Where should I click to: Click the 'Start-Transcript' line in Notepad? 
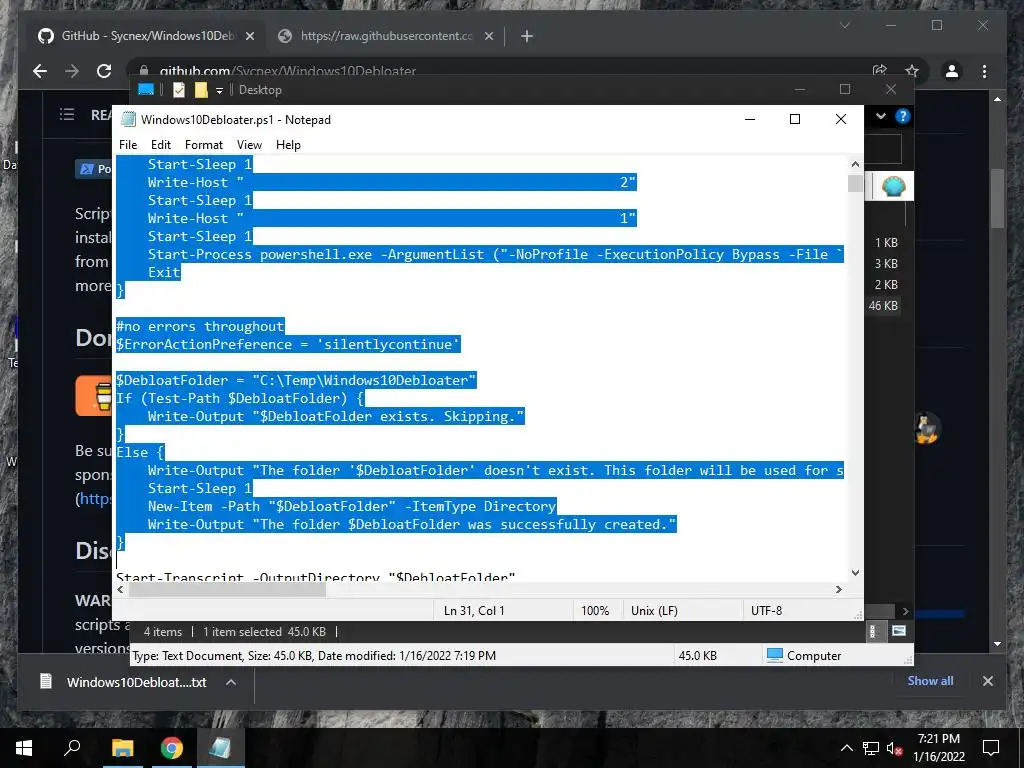pyautogui.click(x=315, y=577)
